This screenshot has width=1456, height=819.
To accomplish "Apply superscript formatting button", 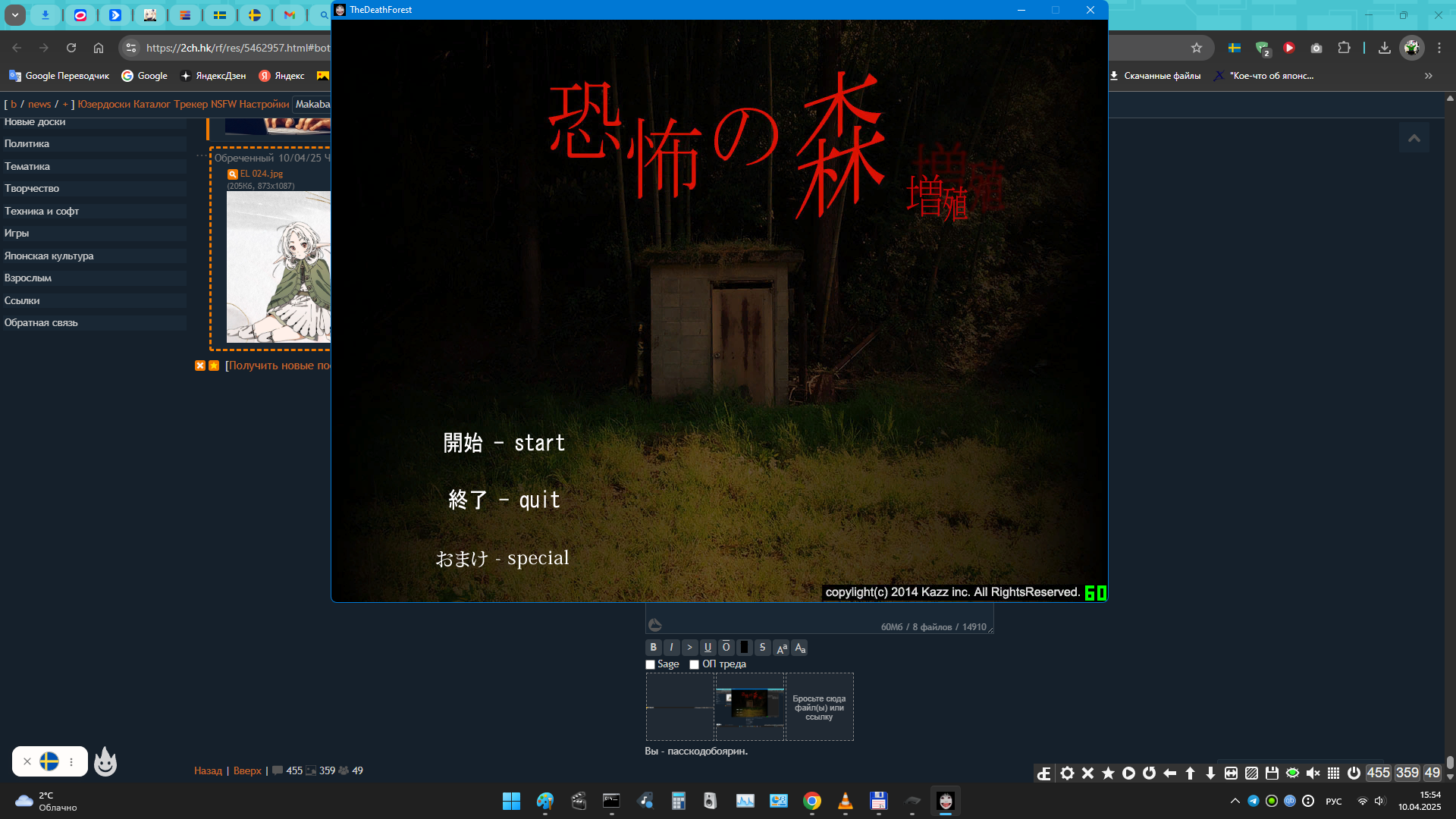I will 781,647.
